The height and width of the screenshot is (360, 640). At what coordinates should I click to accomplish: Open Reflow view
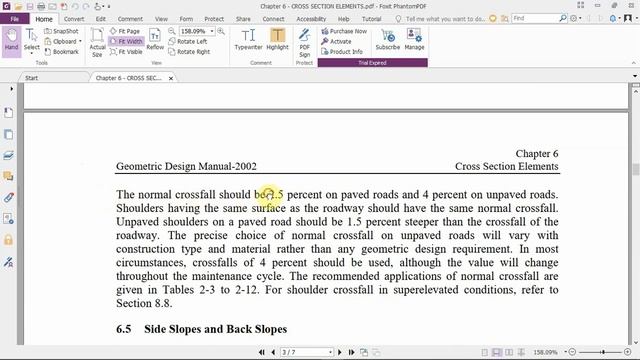coord(155,40)
